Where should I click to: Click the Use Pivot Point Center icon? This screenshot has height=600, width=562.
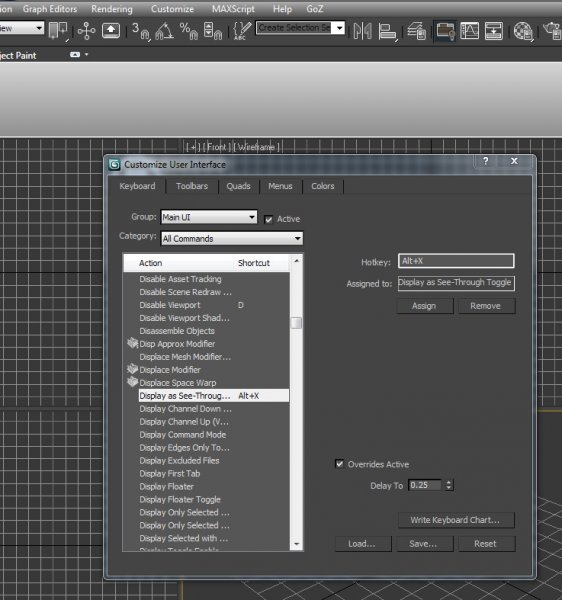click(58, 30)
